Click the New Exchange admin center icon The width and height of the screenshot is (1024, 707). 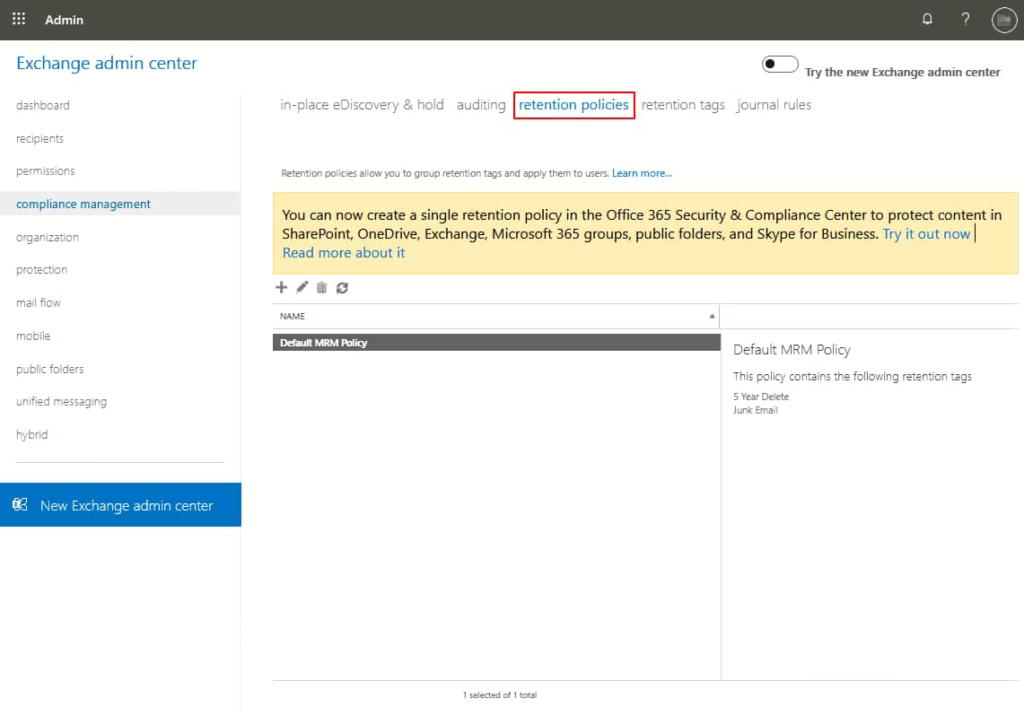click(x=20, y=505)
